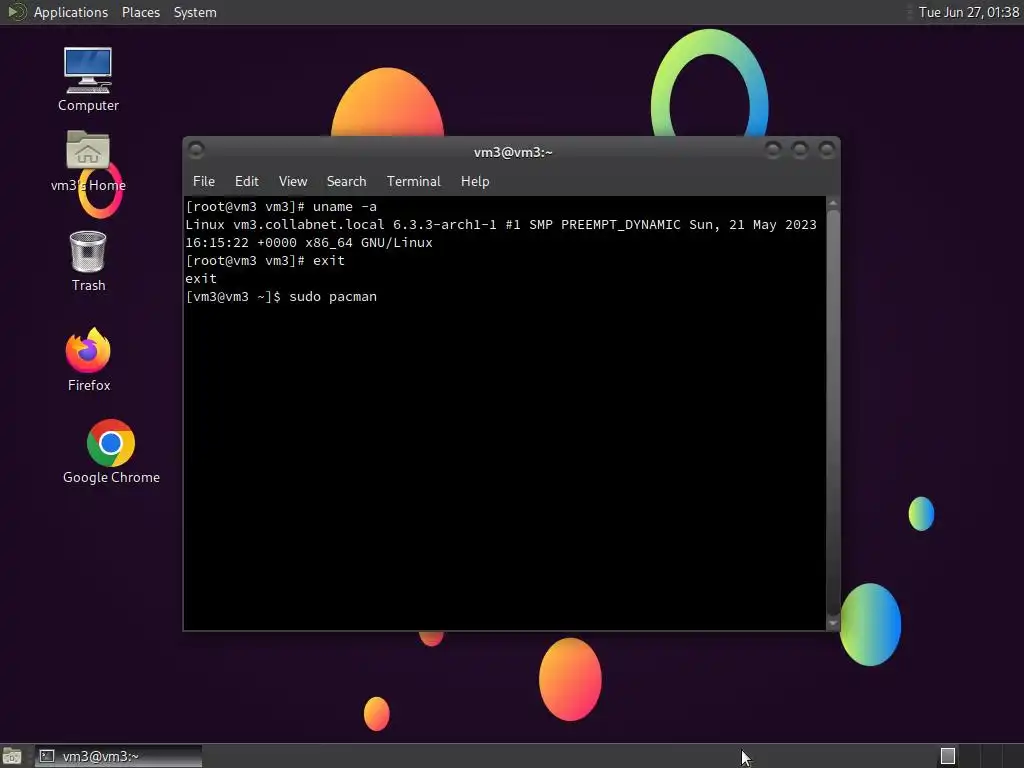Click the 'uname -a' command text
The height and width of the screenshot is (768, 1024).
click(x=345, y=206)
